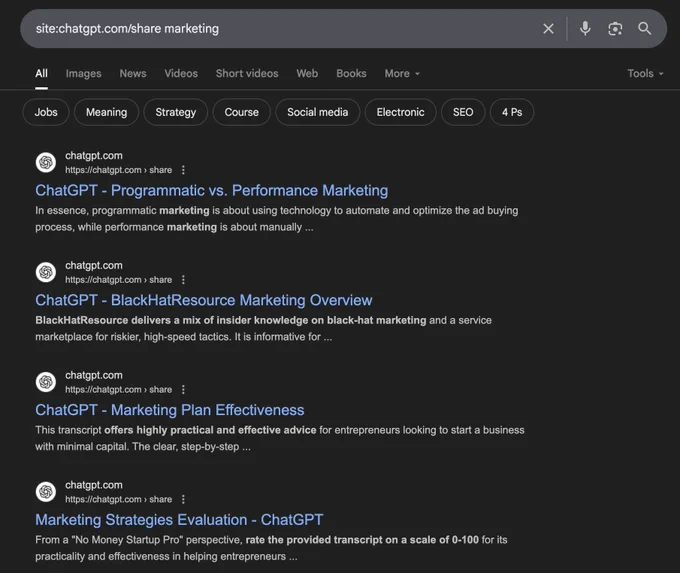Open the Tools dropdown
The width and height of the screenshot is (680, 573).
coord(645,73)
